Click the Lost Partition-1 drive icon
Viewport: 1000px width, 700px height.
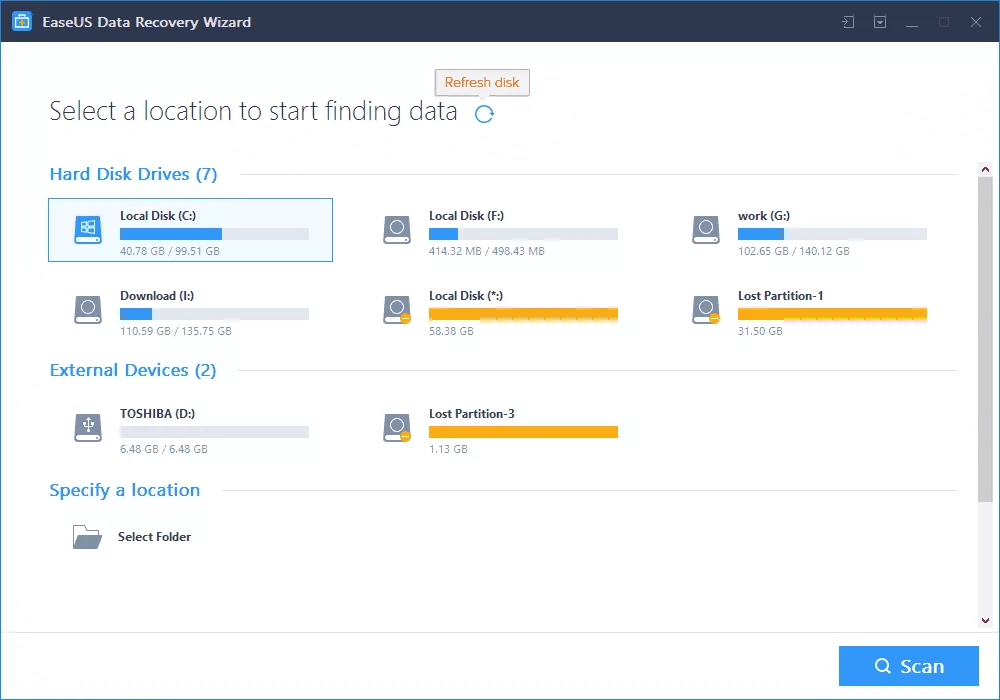point(706,310)
